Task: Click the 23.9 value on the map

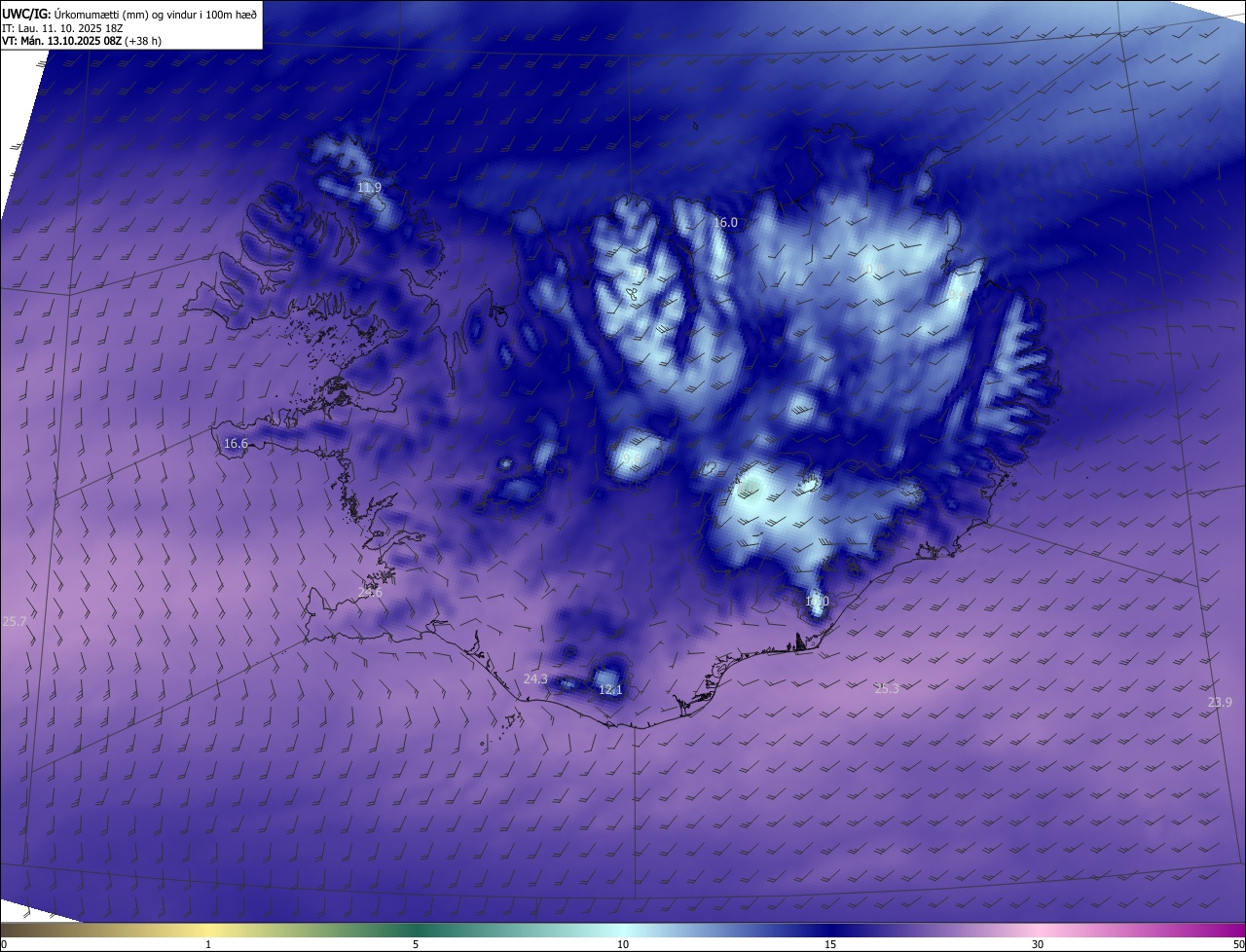Action: coord(1220,702)
